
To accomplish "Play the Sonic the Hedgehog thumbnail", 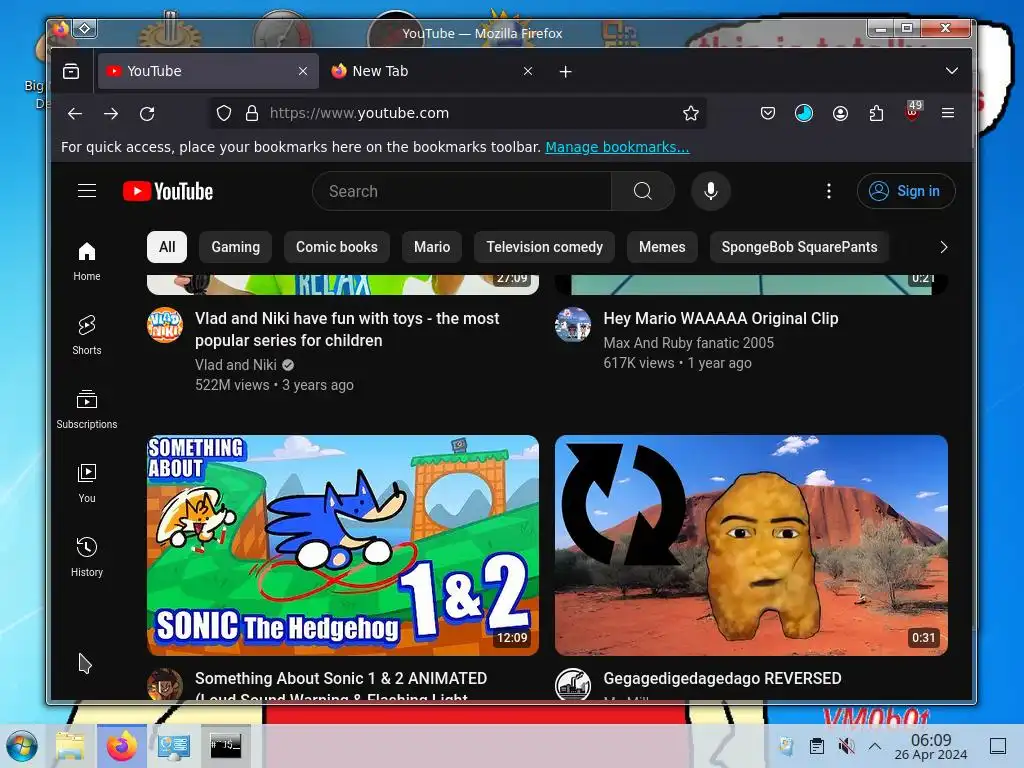I will [343, 545].
